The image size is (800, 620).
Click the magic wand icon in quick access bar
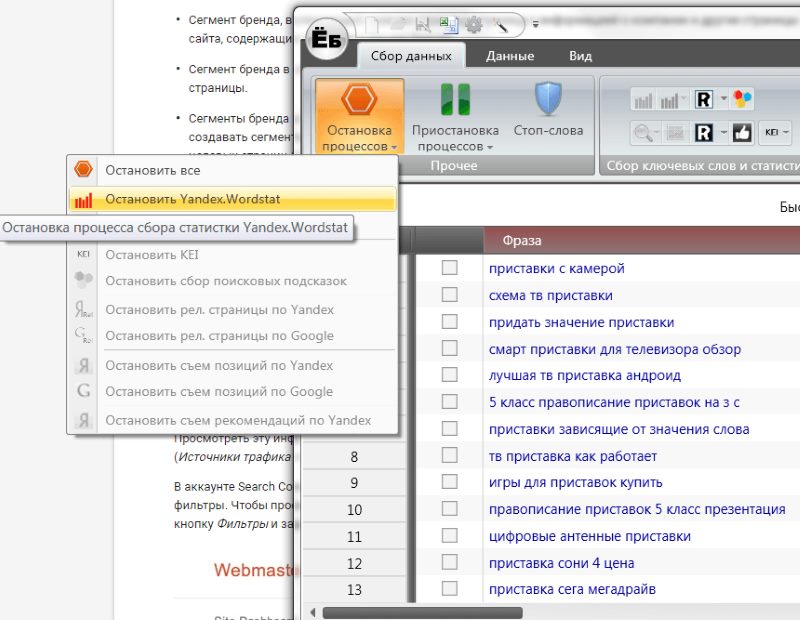click(501, 24)
